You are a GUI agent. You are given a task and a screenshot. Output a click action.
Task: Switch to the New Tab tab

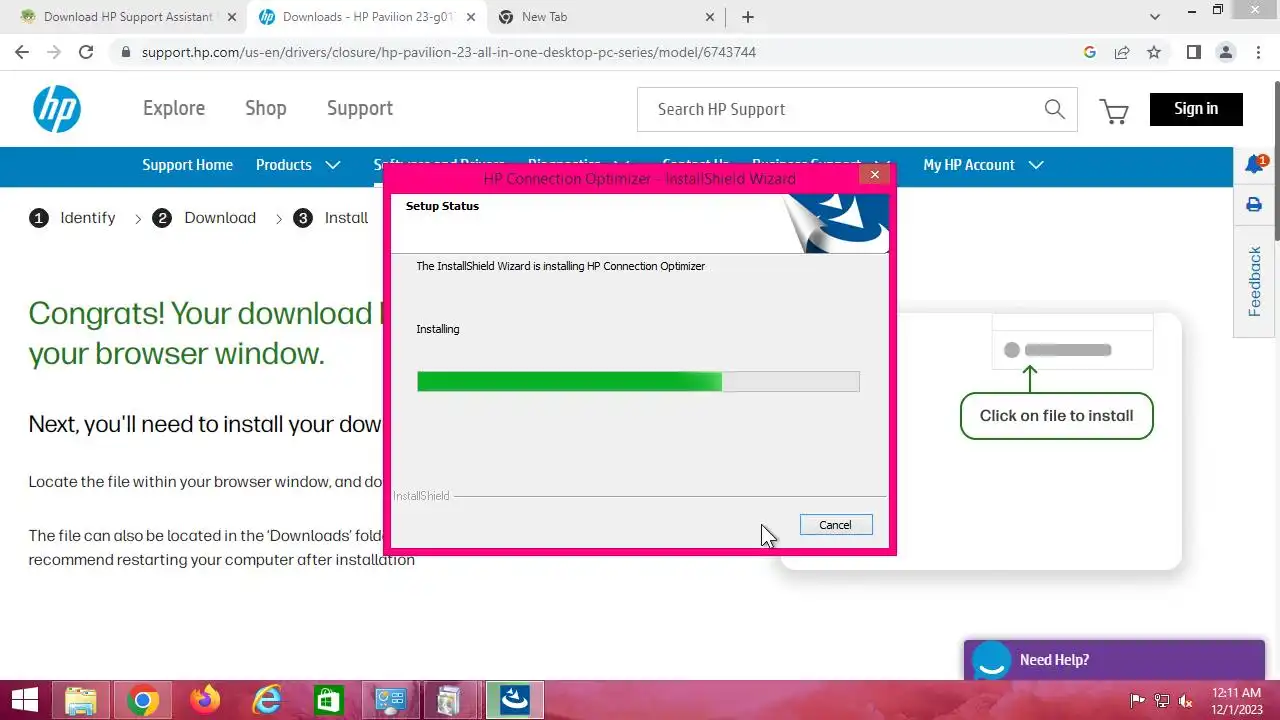click(x=606, y=17)
